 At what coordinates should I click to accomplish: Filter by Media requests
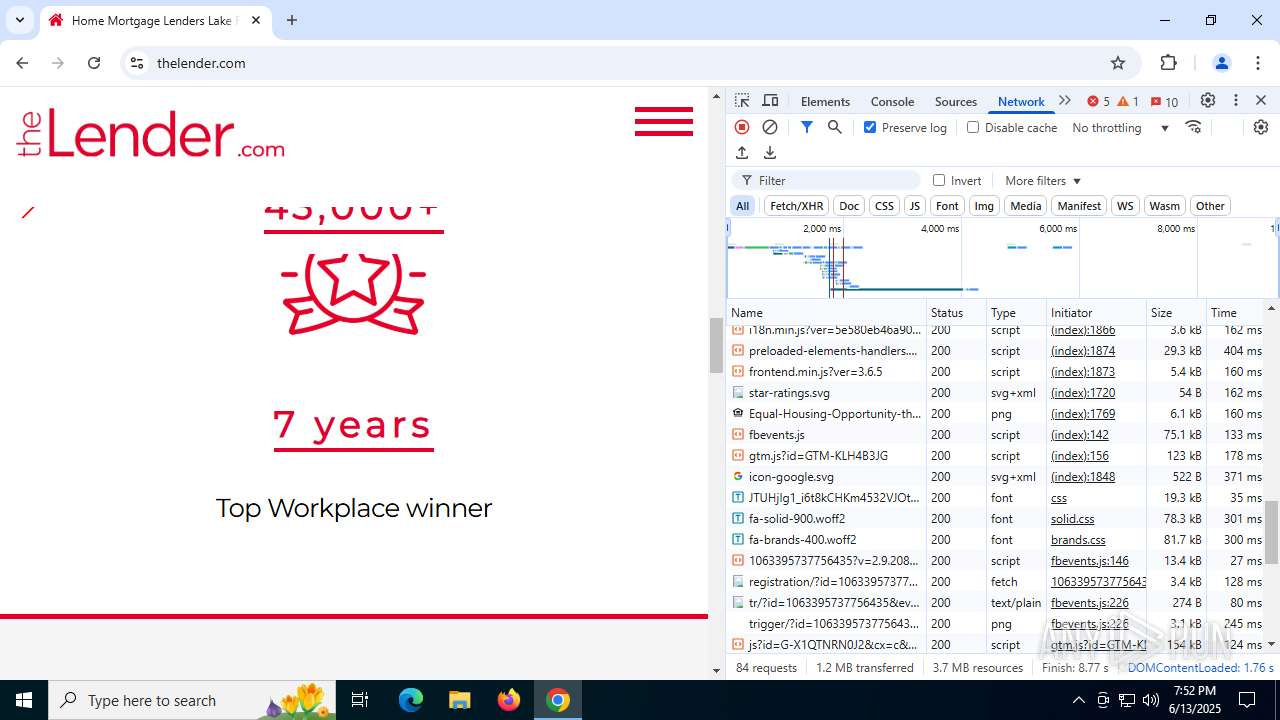[x=1025, y=206]
